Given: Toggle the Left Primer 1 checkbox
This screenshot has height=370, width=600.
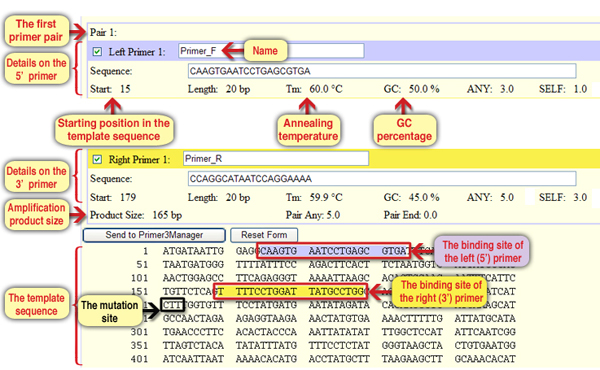Looking at the screenshot, I should [97, 52].
